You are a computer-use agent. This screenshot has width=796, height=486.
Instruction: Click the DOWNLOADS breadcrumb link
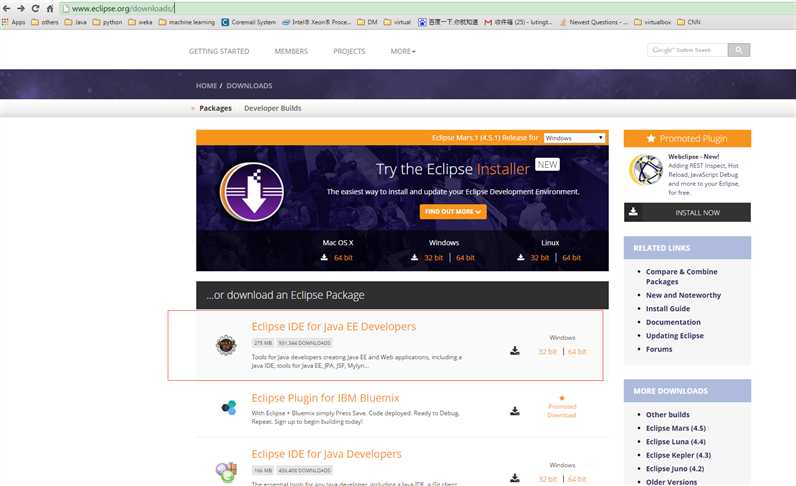tap(249, 86)
